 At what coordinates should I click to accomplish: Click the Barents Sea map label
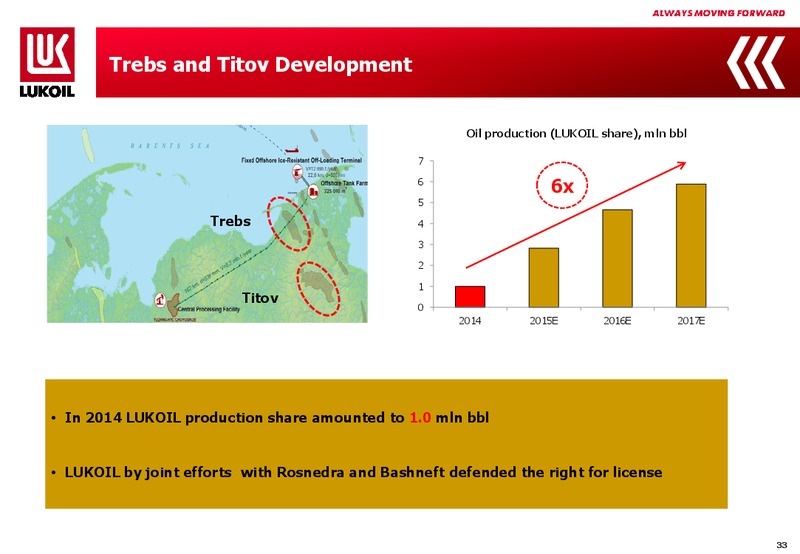[x=170, y=146]
